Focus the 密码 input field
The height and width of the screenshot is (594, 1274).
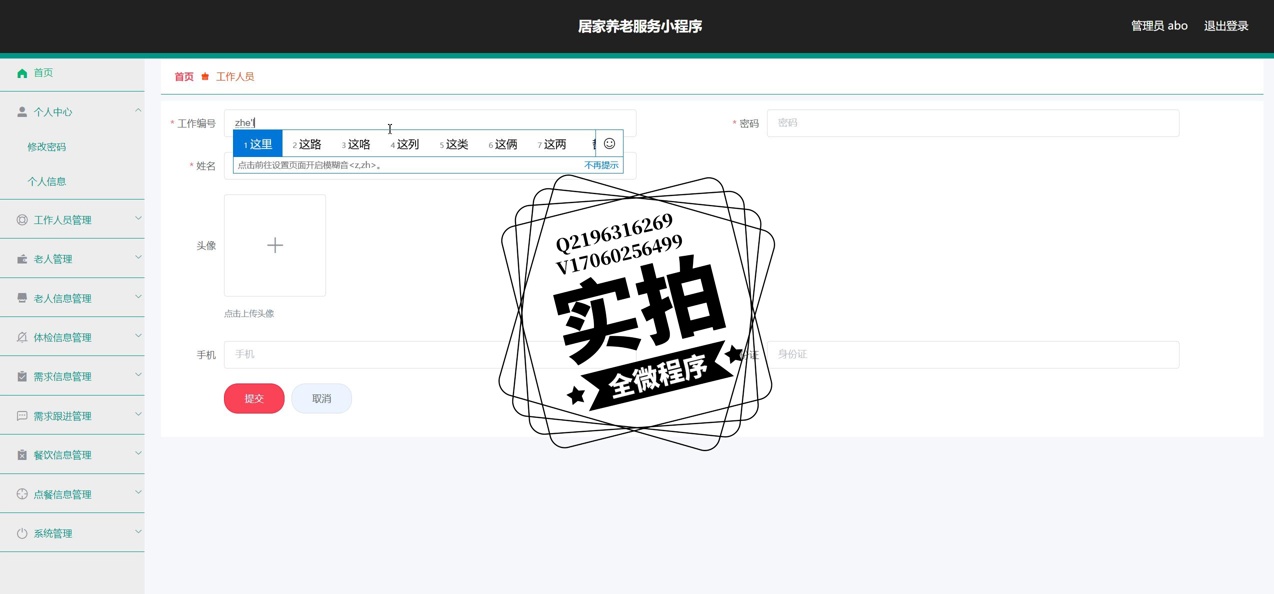click(972, 123)
